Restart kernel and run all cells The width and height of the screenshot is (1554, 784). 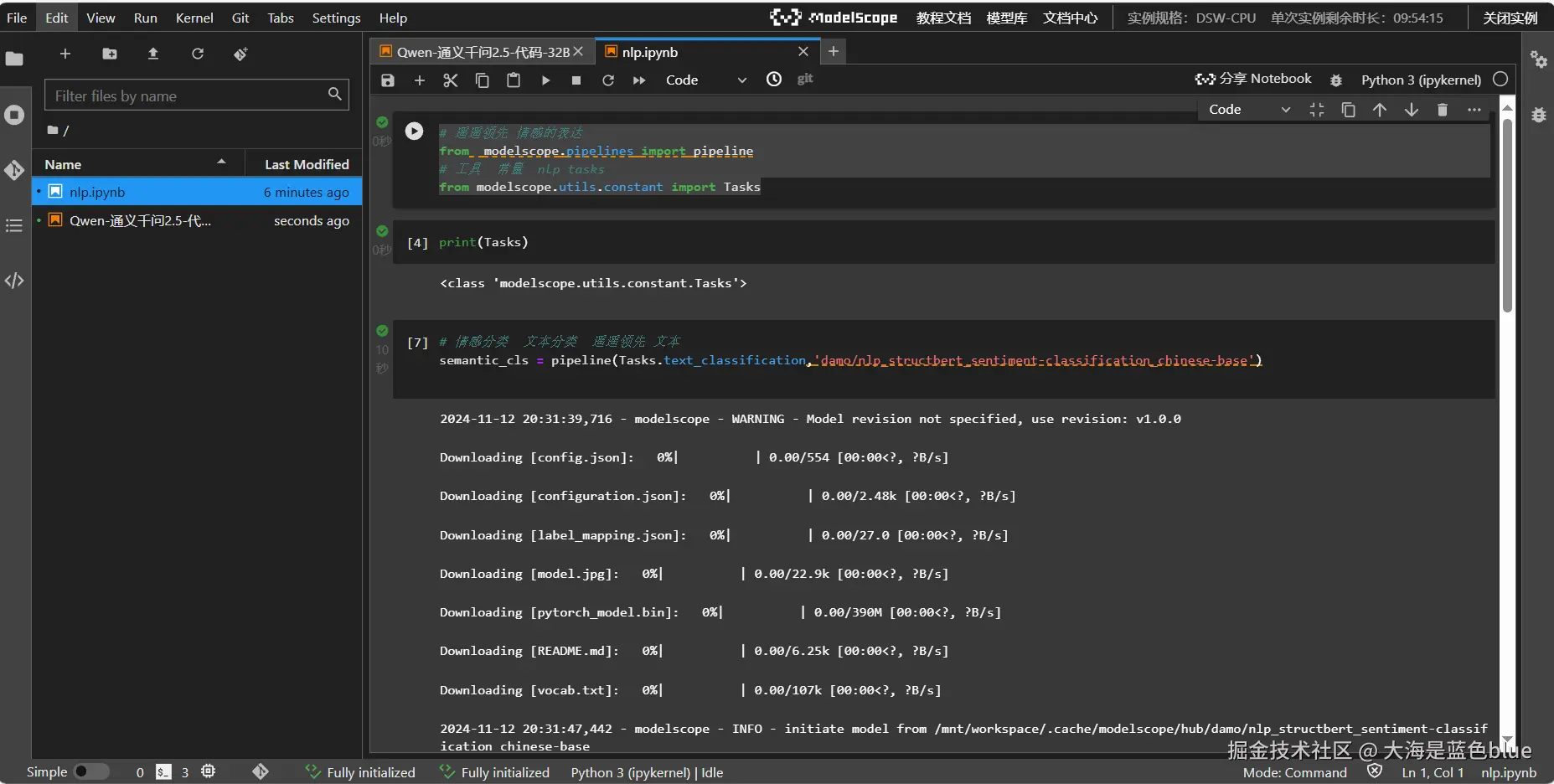pyautogui.click(x=639, y=80)
